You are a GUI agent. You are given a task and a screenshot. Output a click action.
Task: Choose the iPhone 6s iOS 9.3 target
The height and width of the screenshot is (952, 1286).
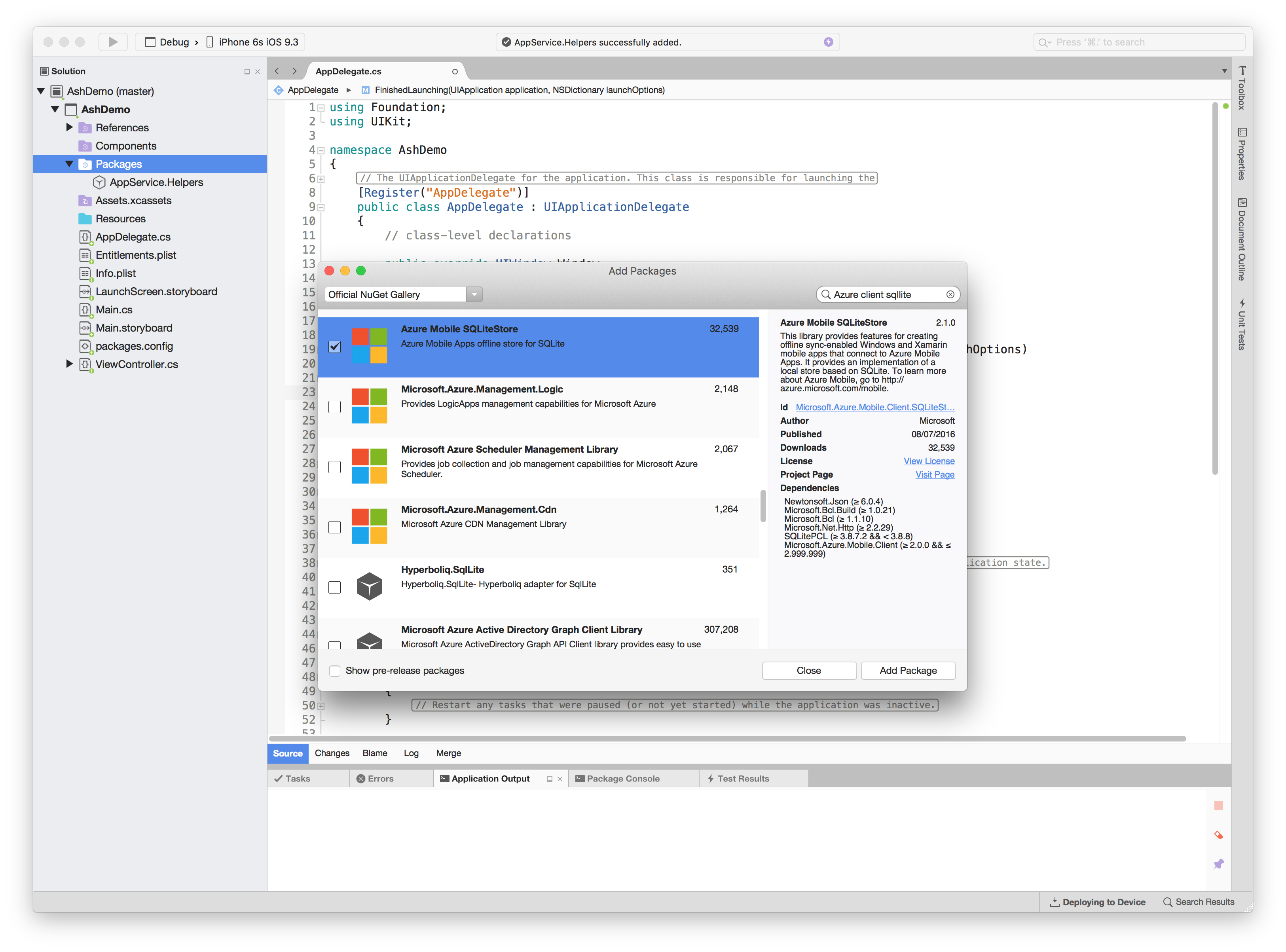click(252, 42)
